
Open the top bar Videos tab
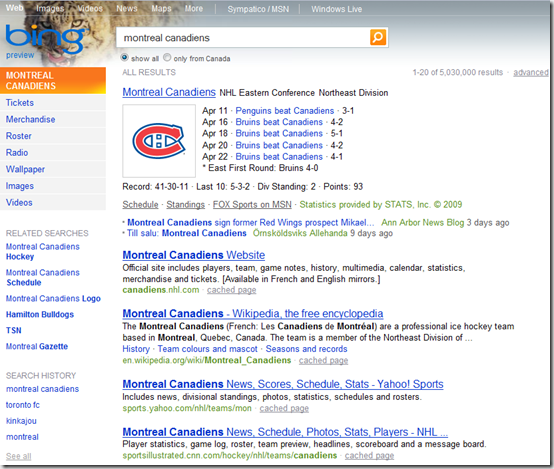tap(90, 8)
